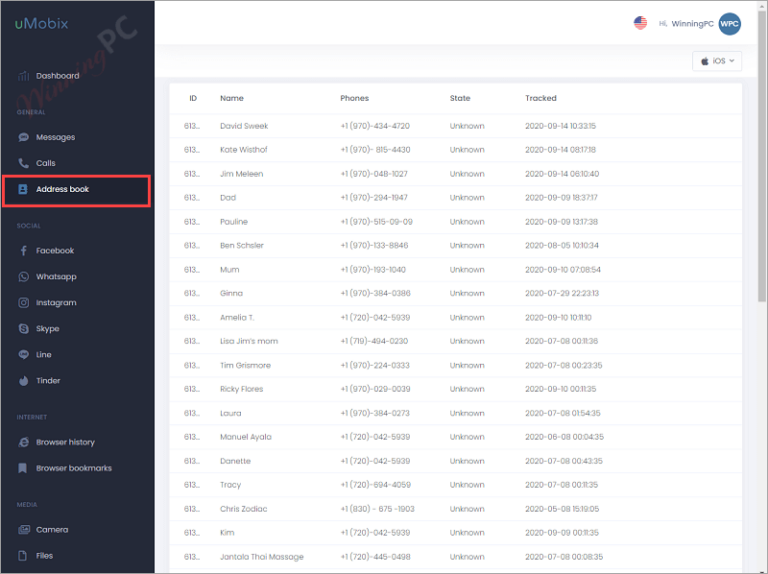Select contact Tim Grismore
This screenshot has width=768, height=574.
click(x=245, y=365)
